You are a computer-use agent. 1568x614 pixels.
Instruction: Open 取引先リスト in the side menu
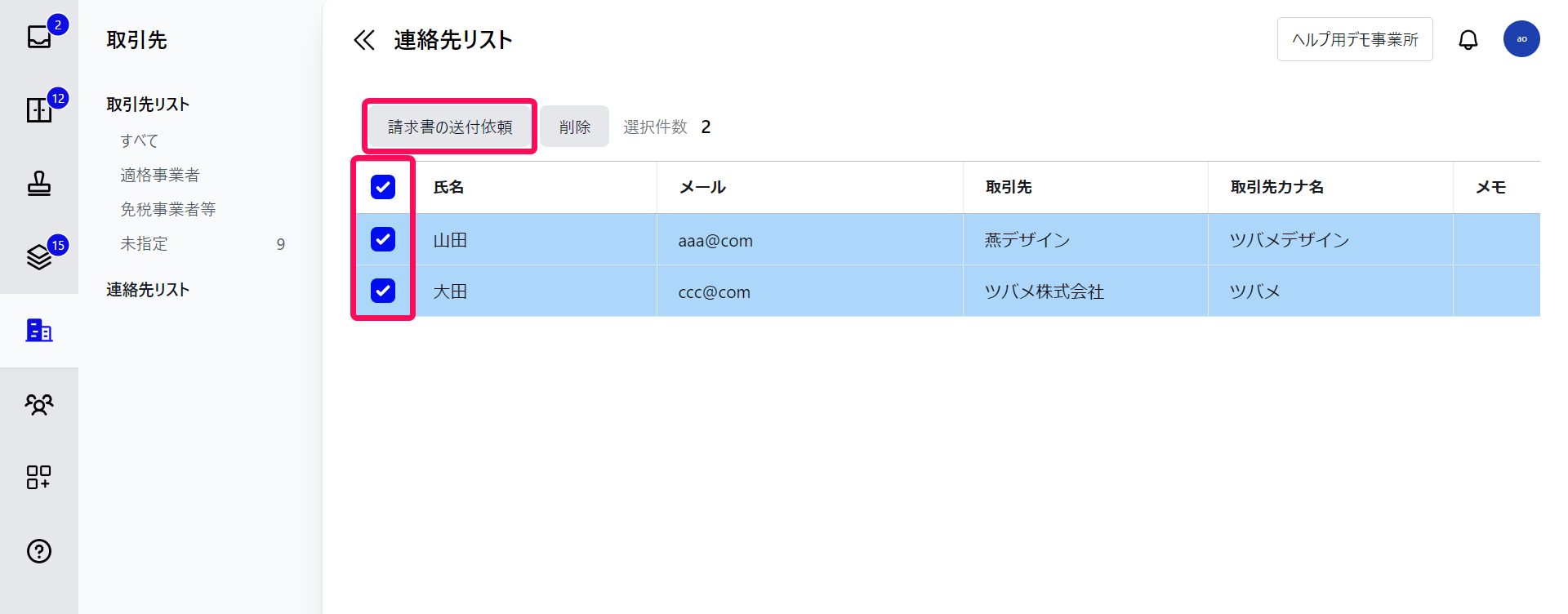(x=148, y=105)
